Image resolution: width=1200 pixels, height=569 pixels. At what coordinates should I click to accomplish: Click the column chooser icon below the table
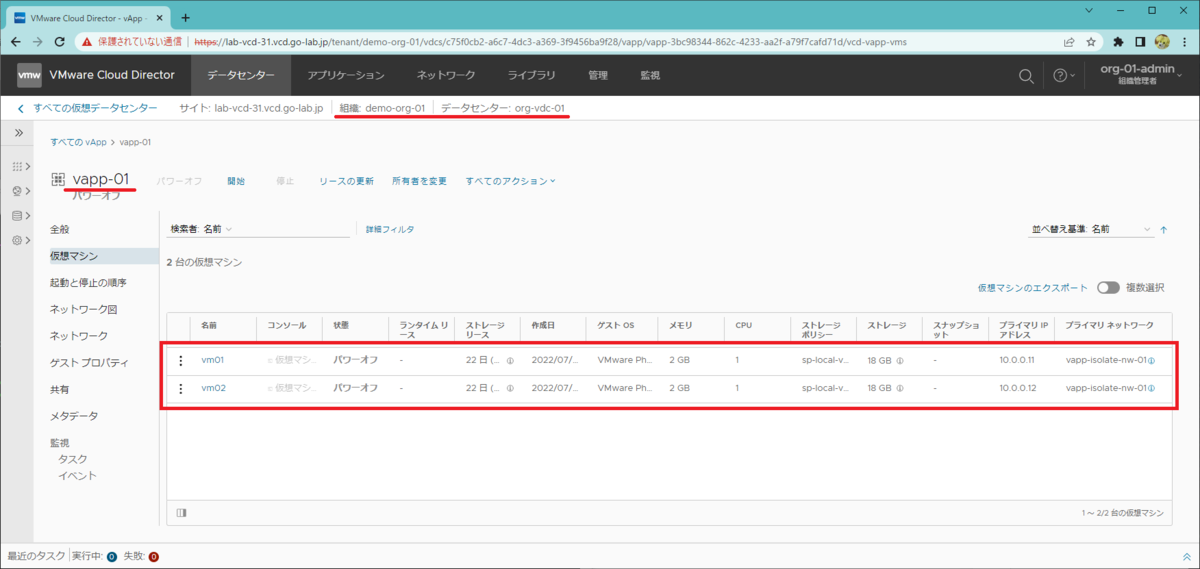[x=181, y=513]
